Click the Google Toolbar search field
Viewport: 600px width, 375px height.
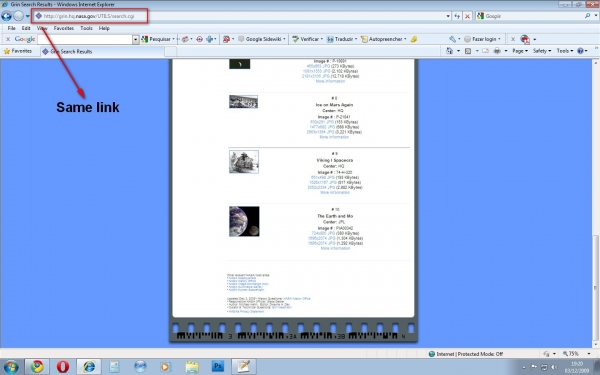pyautogui.click(x=85, y=39)
